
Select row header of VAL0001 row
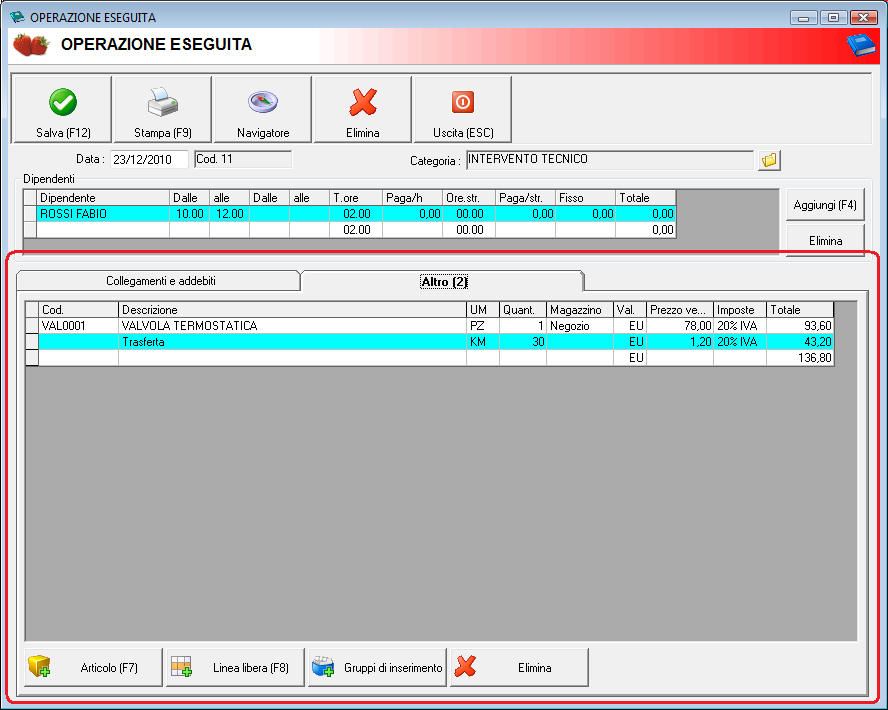click(x=32, y=326)
